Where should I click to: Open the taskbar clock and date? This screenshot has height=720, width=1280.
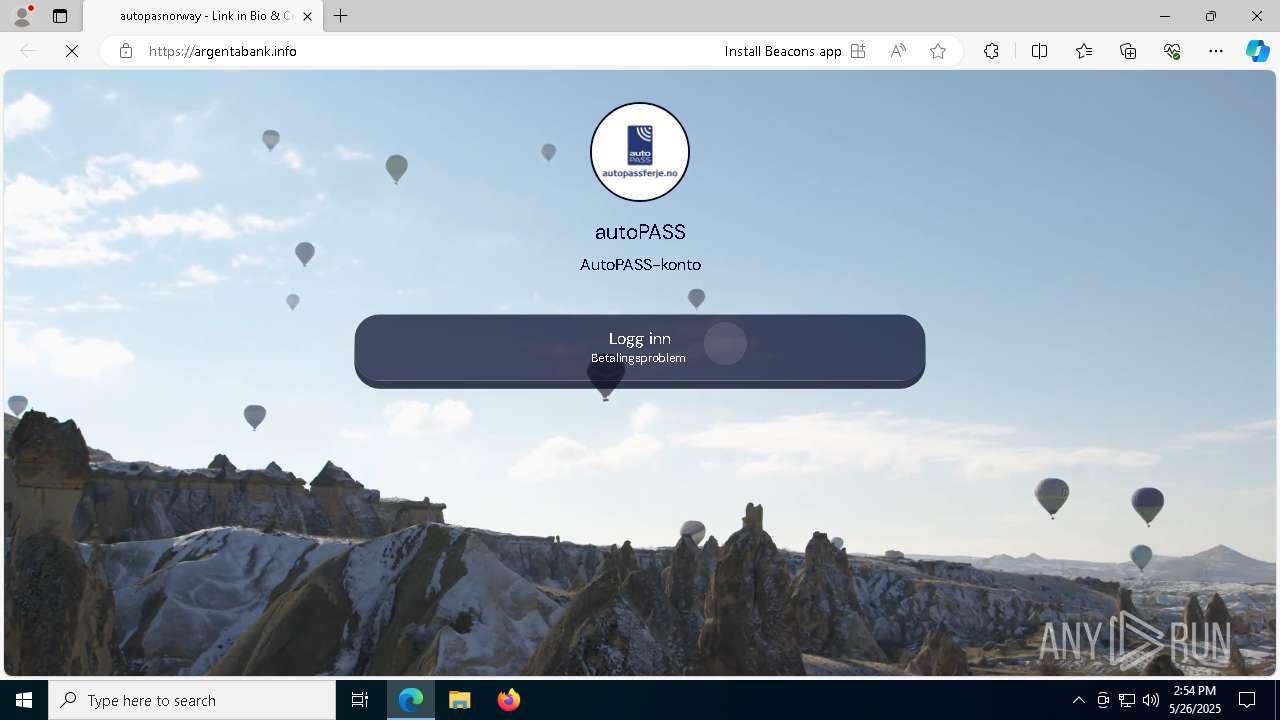tap(1196, 700)
